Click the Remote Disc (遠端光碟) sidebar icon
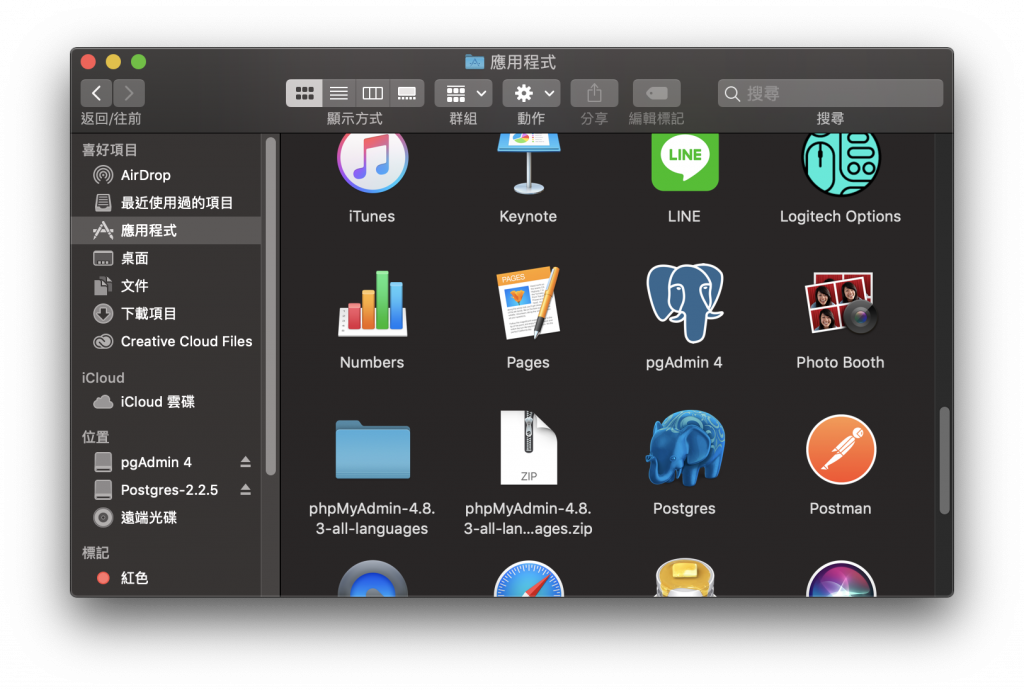The height and width of the screenshot is (690, 1024). pyautogui.click(x=103, y=518)
